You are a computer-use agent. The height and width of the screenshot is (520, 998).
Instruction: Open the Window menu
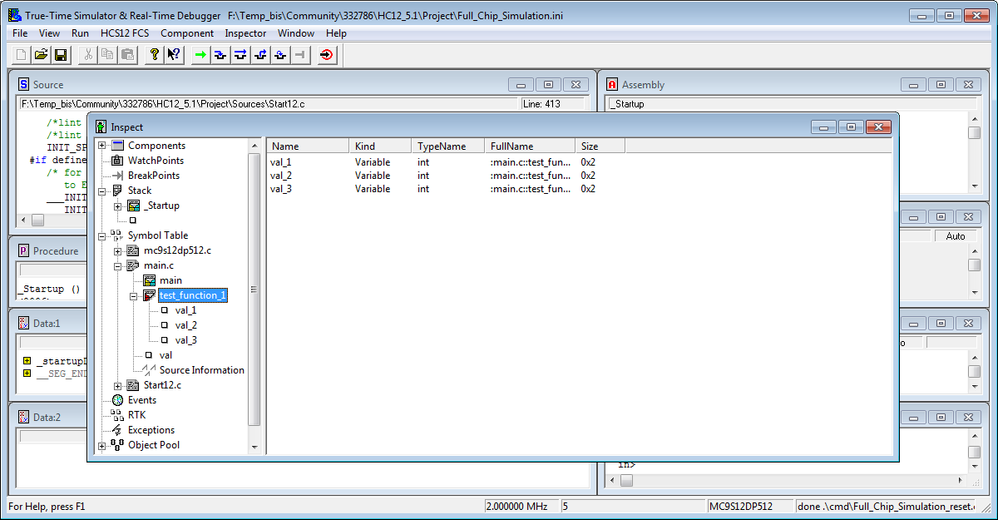point(296,33)
